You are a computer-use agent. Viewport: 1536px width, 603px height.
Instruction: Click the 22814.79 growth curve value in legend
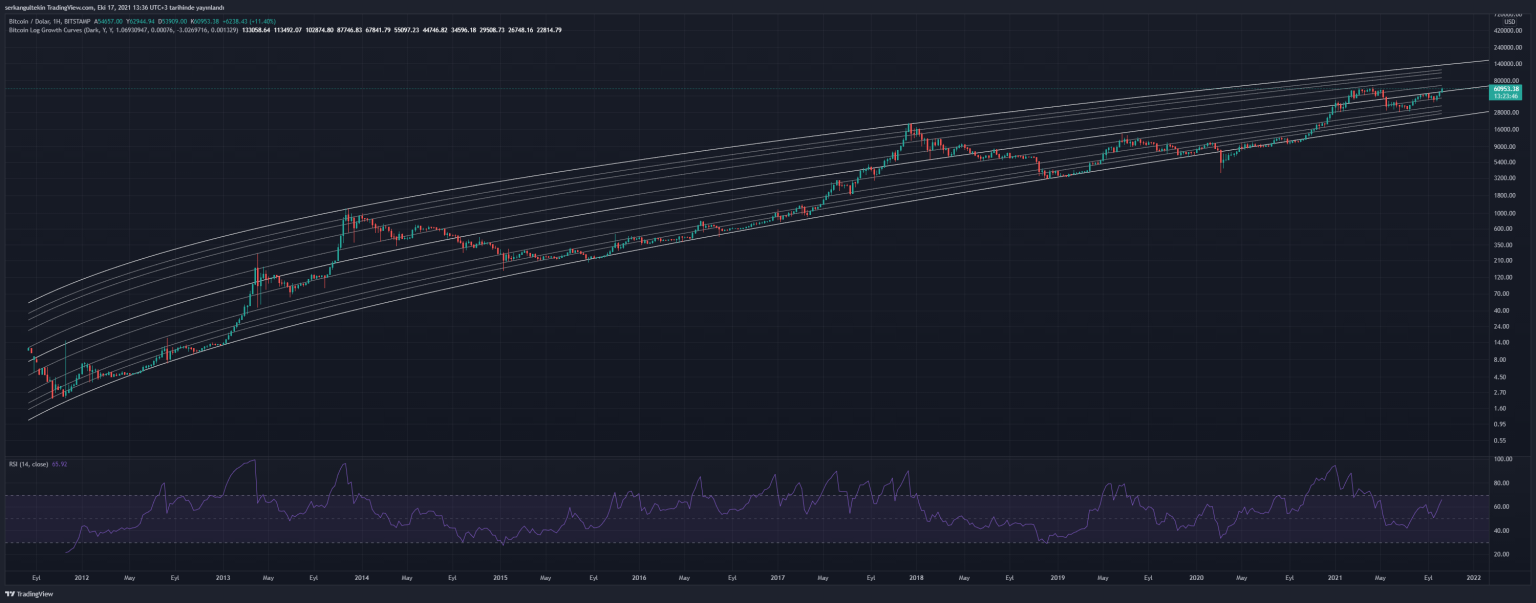(547, 30)
